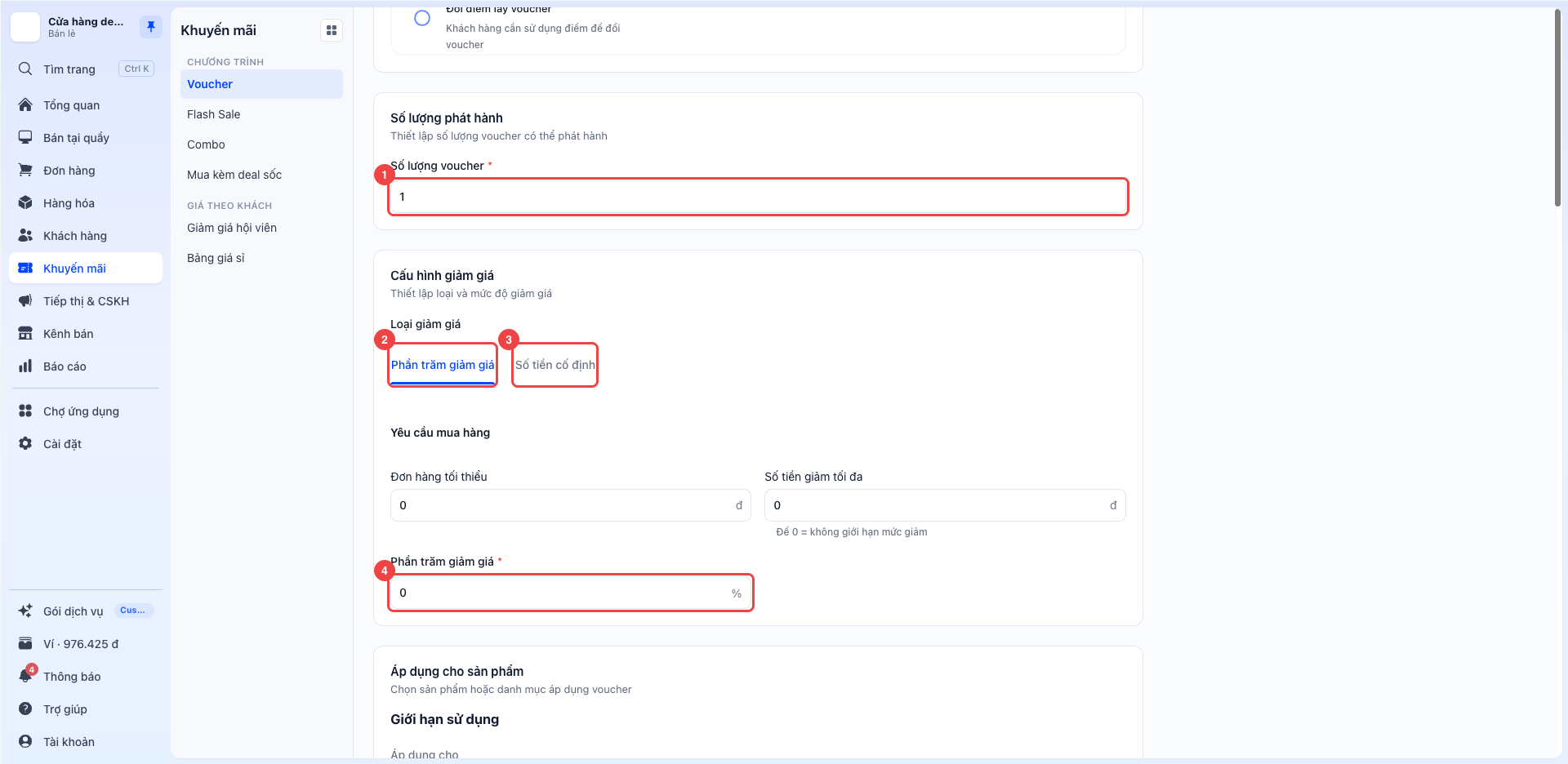This screenshot has height=764, width=1568.
Task: Click the Ví wallet icon
Action: [x=25, y=643]
